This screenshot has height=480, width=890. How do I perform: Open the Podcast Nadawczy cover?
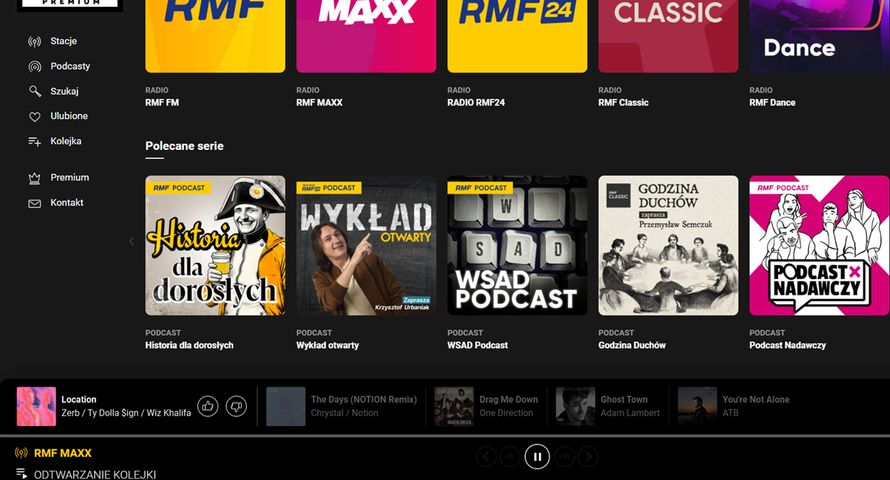point(819,245)
